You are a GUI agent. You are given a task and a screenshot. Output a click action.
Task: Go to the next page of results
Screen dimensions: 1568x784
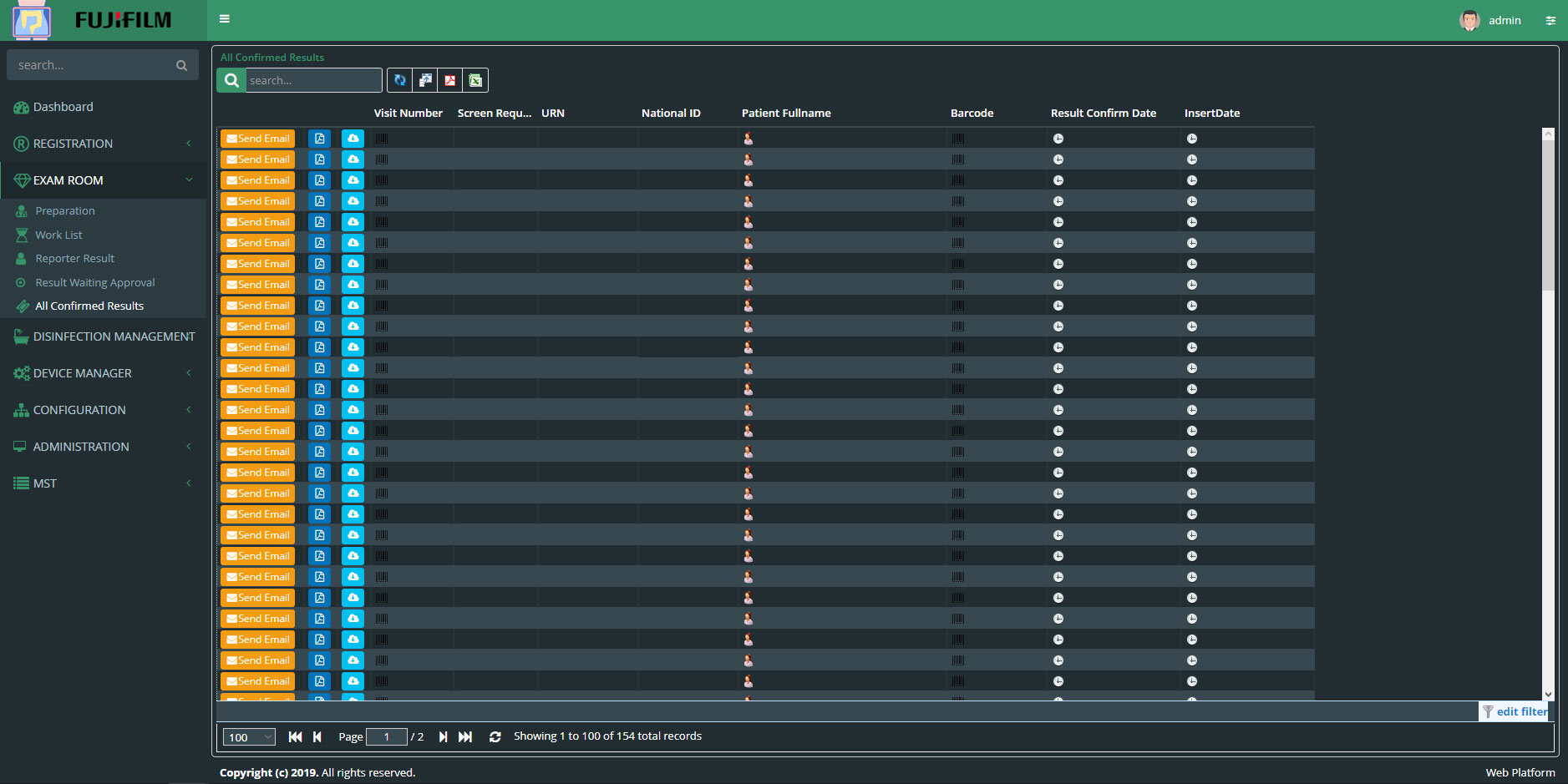(x=443, y=736)
